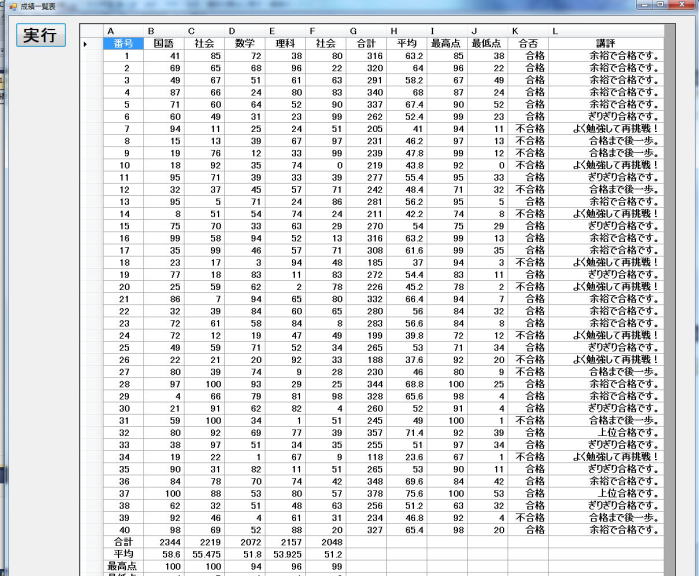Viewport: 699px width, 576px height.
Task: Select the 0 score in row 10
Action: 326,165
